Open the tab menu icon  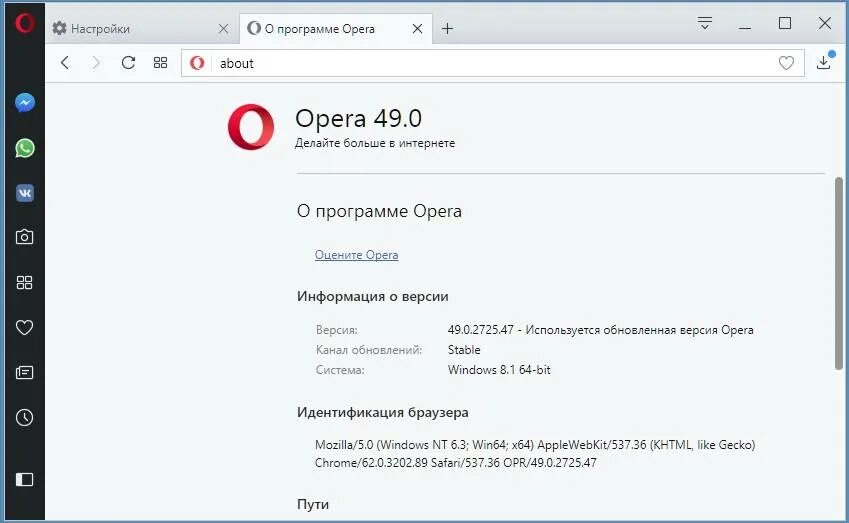click(704, 23)
